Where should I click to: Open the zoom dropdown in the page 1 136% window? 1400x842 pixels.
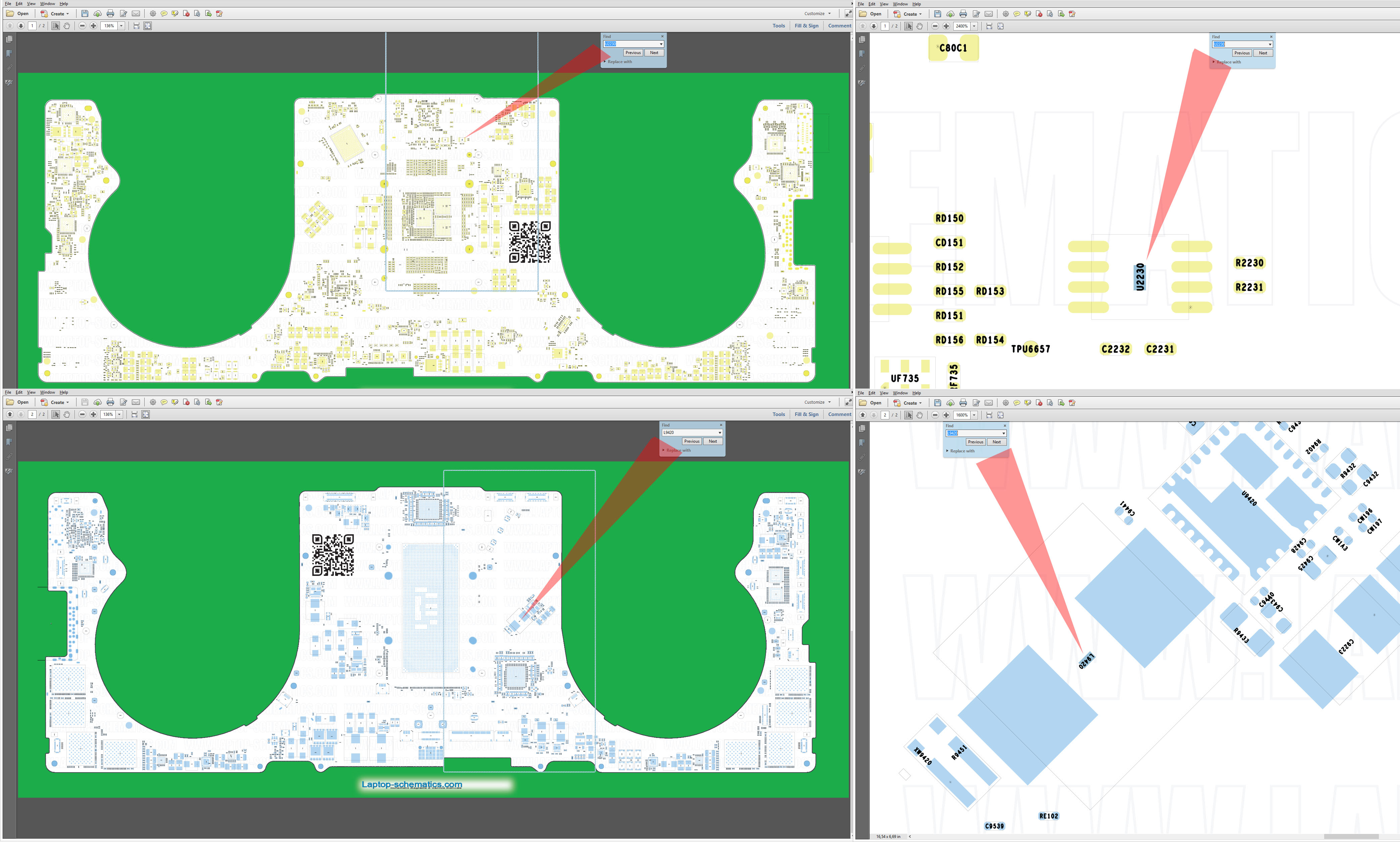pyautogui.click(x=121, y=26)
